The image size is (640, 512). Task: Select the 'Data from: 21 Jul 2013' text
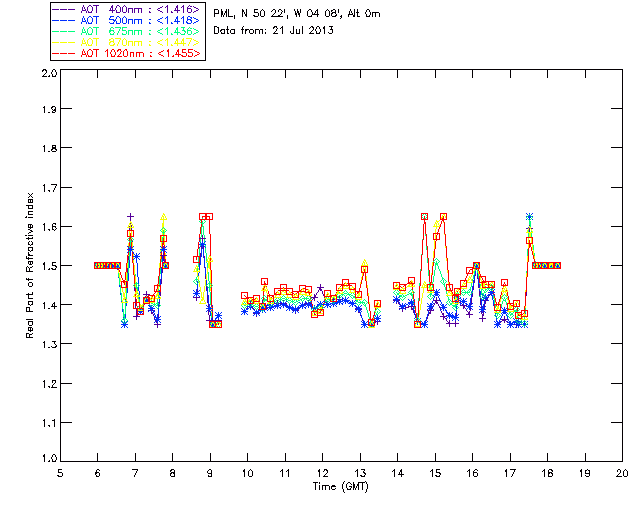[273, 31]
